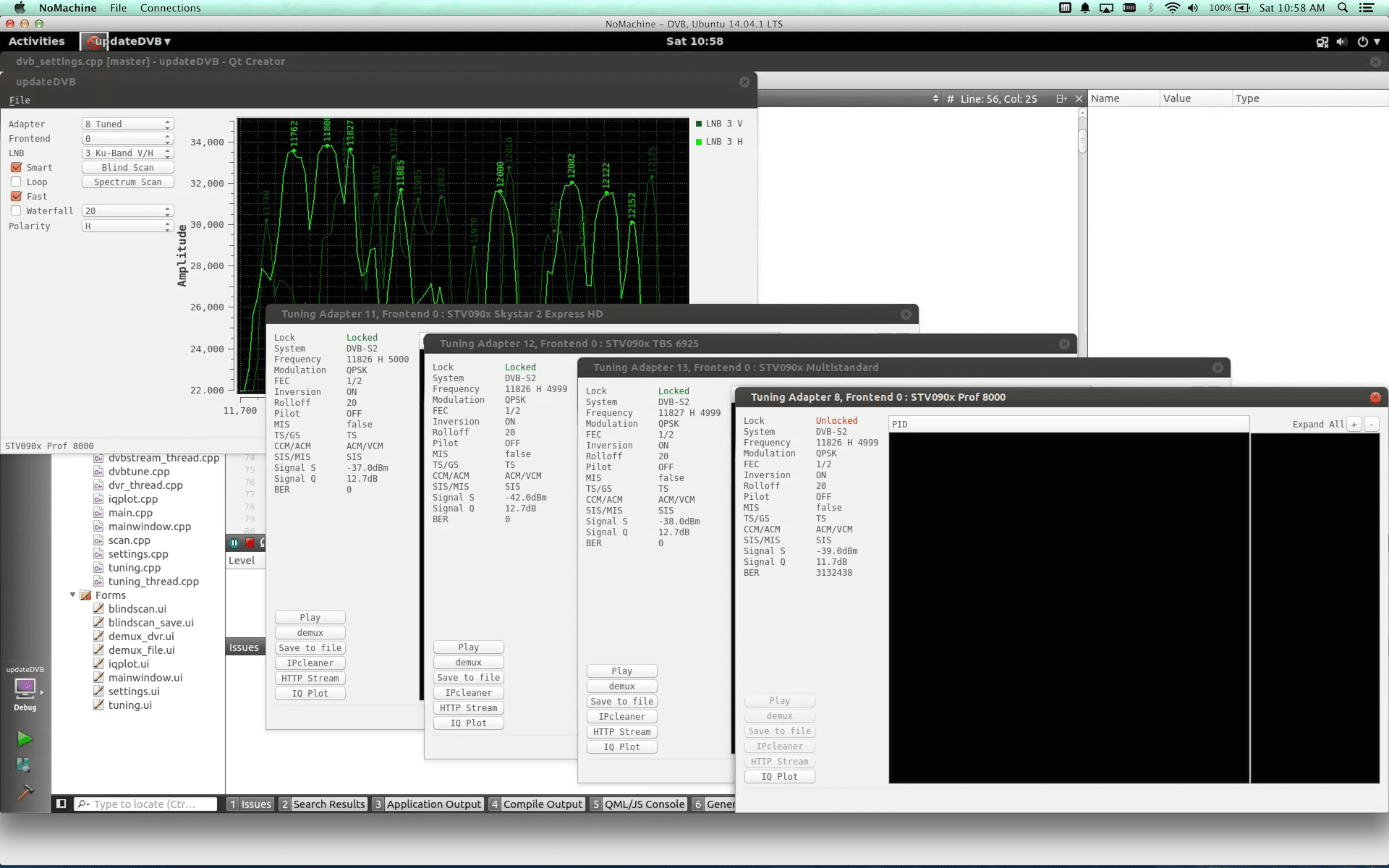Image resolution: width=1389 pixels, height=868 pixels.
Task: Close Tuning Adapter 8 window with red button
Action: pyautogui.click(x=1375, y=397)
